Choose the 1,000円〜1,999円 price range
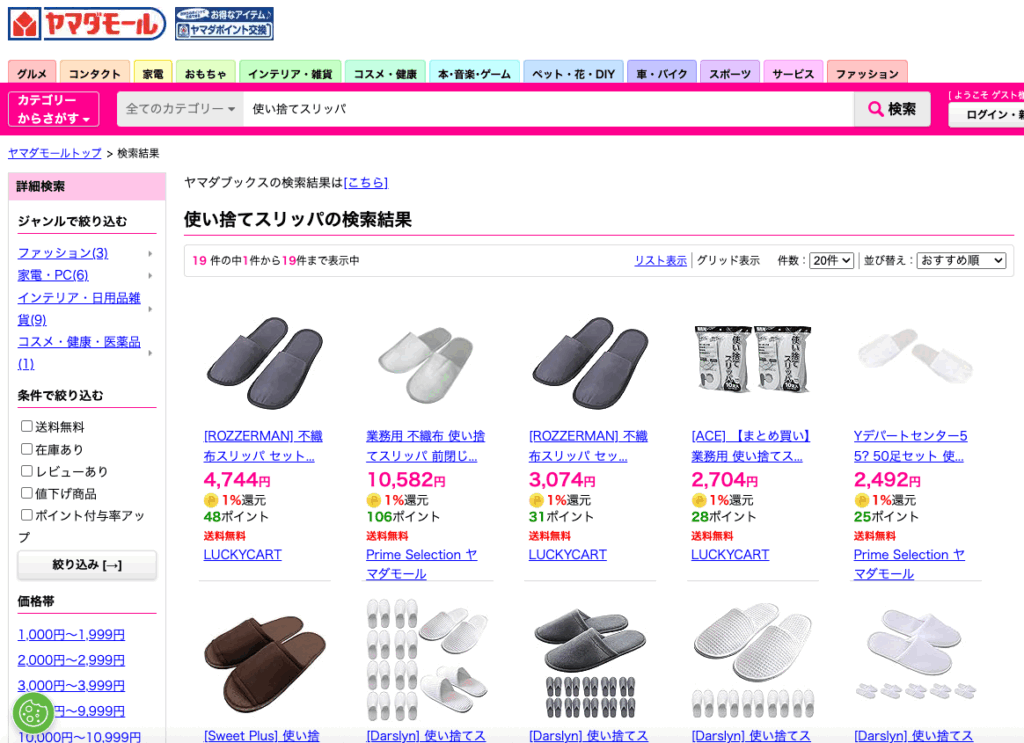Screen dimensions: 1024x743 click(71, 635)
